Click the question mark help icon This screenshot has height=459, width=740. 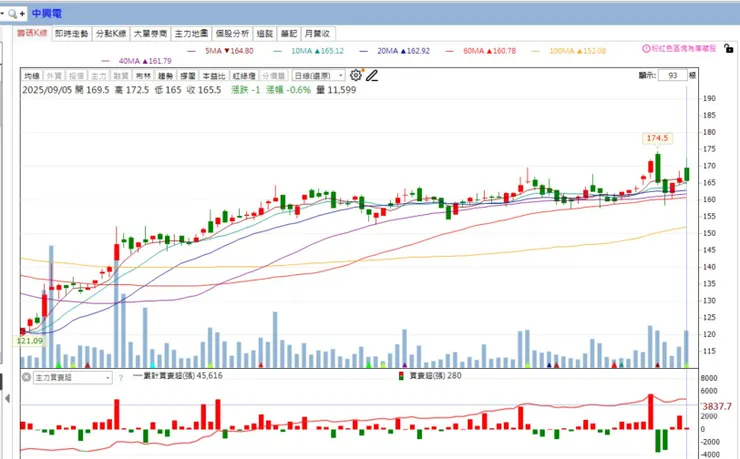point(121,377)
